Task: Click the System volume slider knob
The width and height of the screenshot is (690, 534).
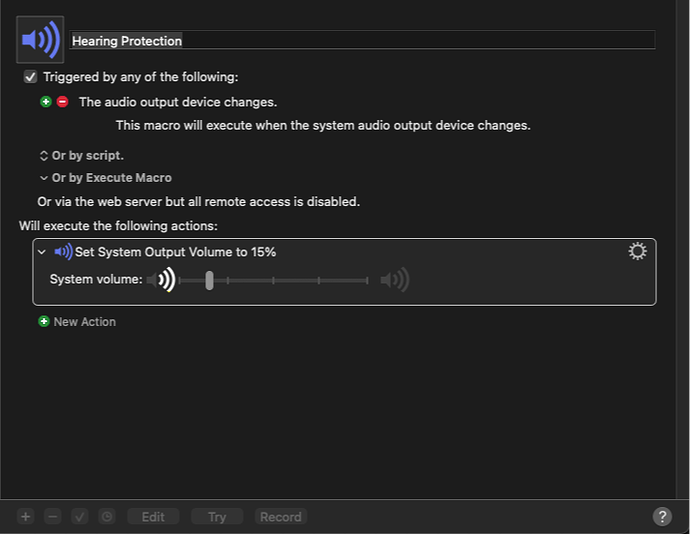Action: 209,280
